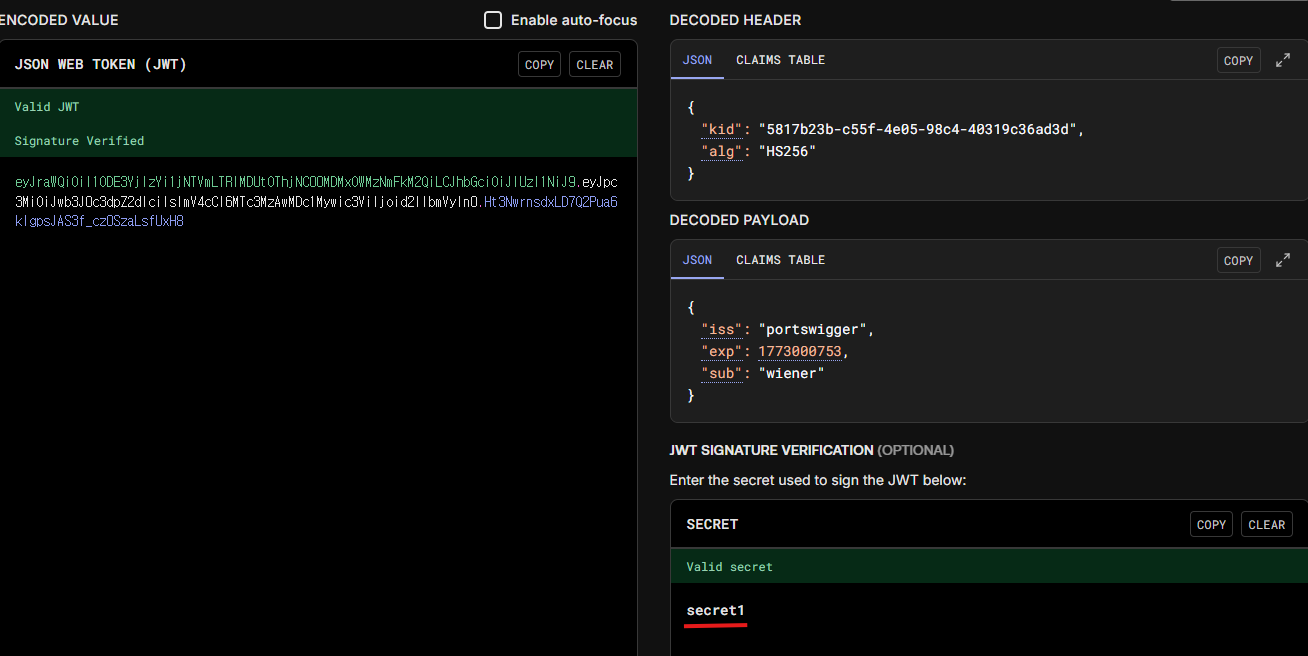The height and width of the screenshot is (656, 1308).
Task: Clear the encoded JWT field
Action: click(595, 65)
